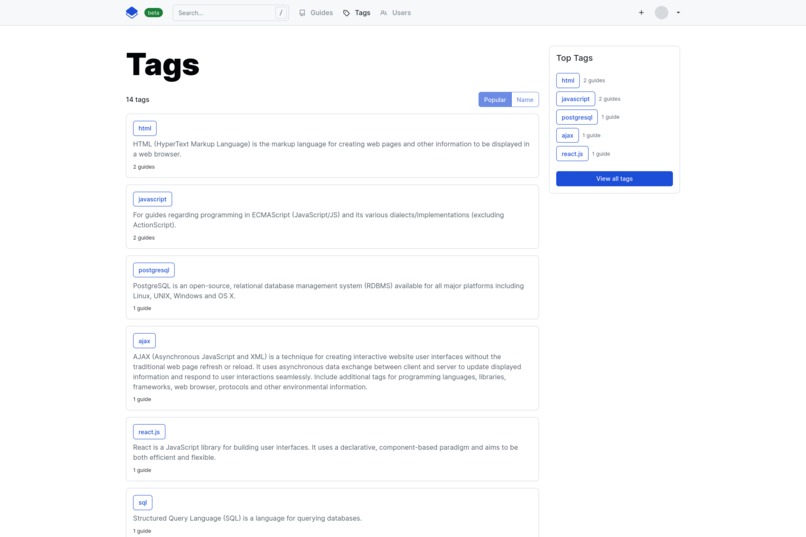Open the sql tag in main list
Screen dimensions: 806x537
(143, 503)
